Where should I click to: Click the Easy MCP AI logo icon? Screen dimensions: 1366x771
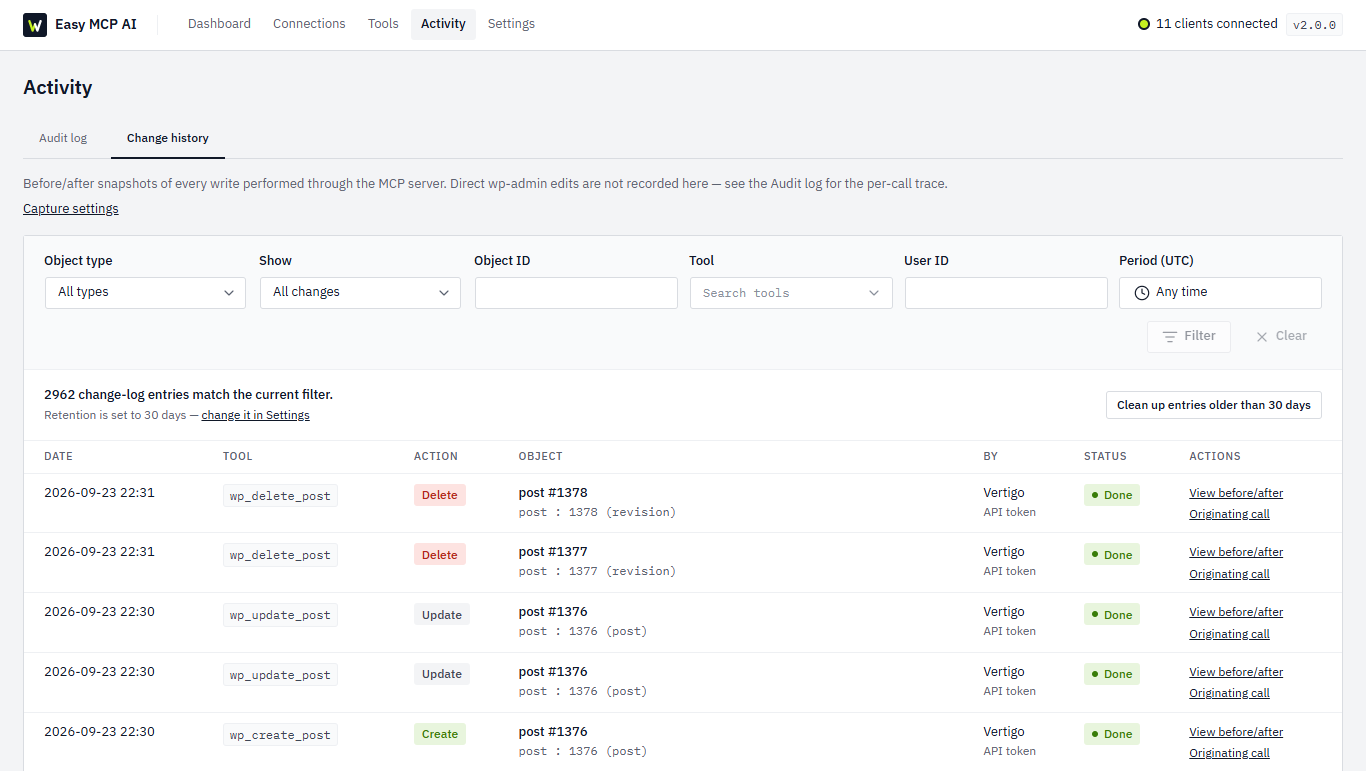tap(35, 25)
